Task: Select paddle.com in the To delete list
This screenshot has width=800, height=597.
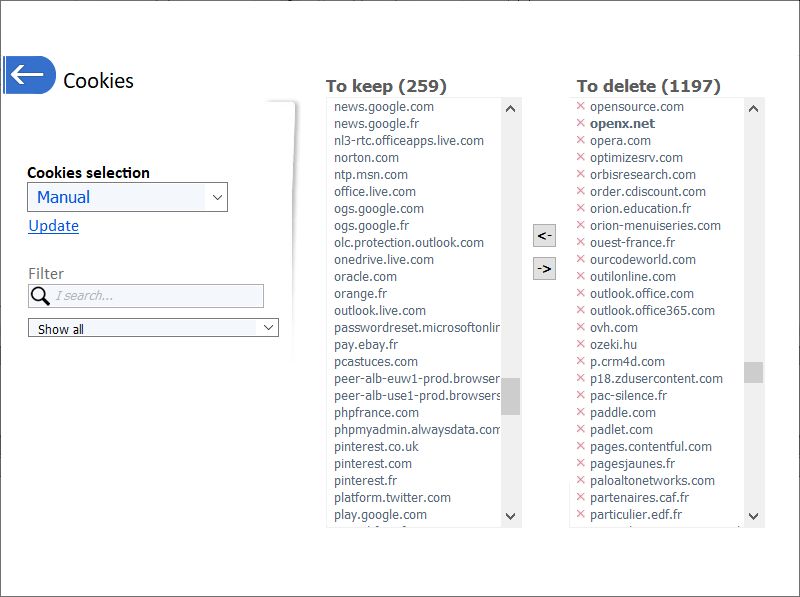Action: (622, 412)
